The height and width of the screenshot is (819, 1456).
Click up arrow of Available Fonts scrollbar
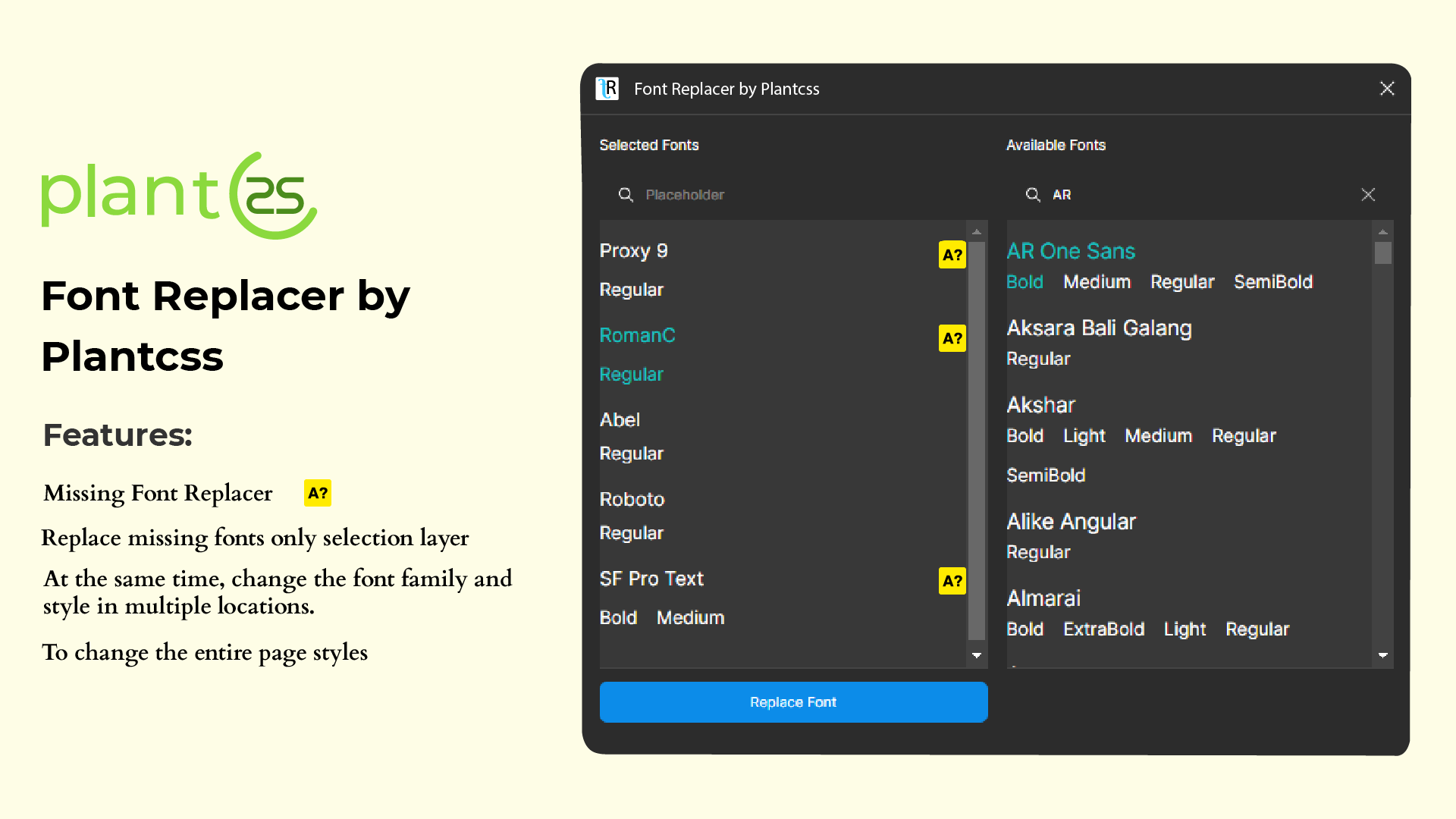(1383, 232)
